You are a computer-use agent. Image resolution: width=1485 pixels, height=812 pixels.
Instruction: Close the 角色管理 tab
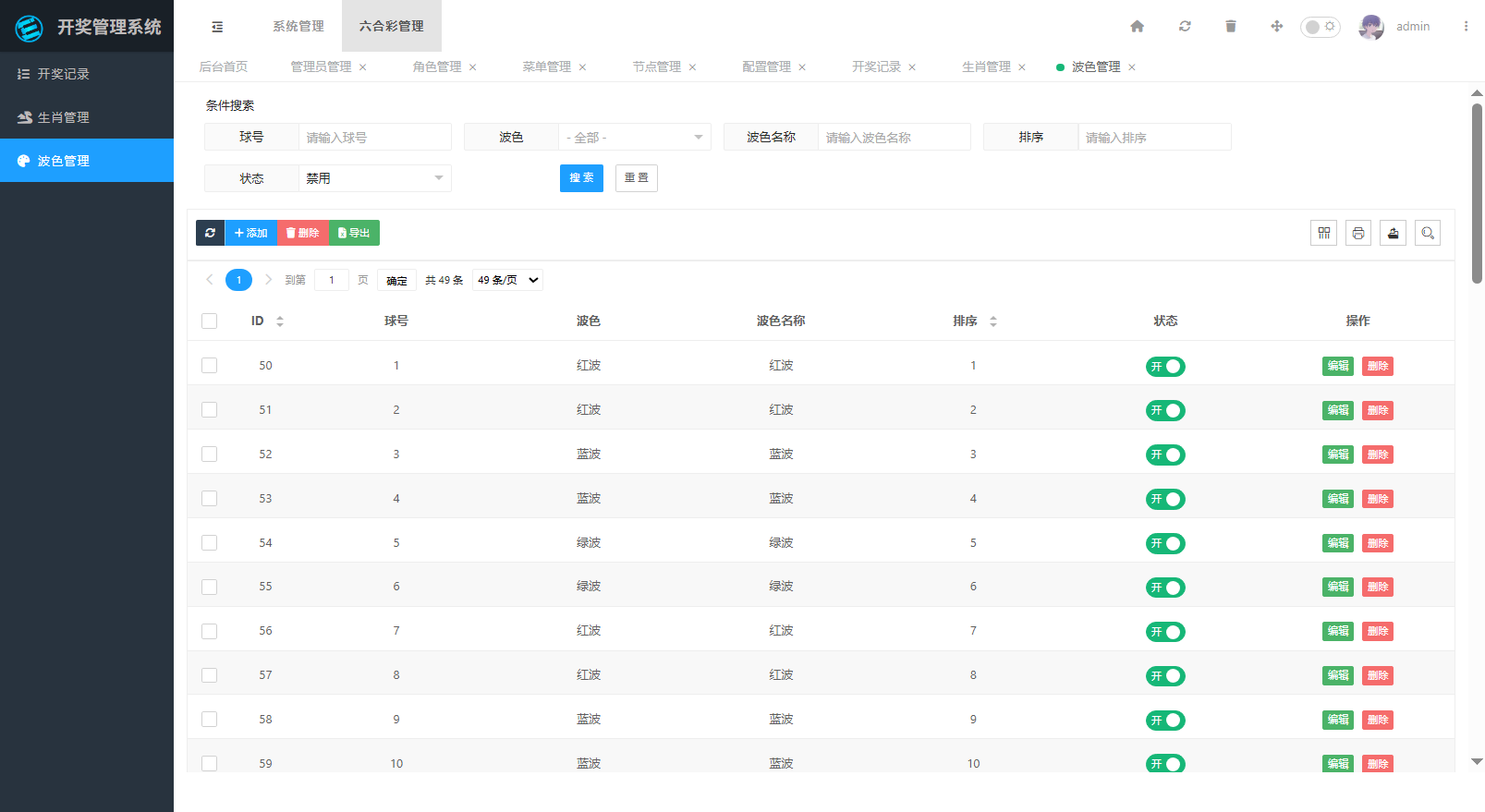(473, 67)
